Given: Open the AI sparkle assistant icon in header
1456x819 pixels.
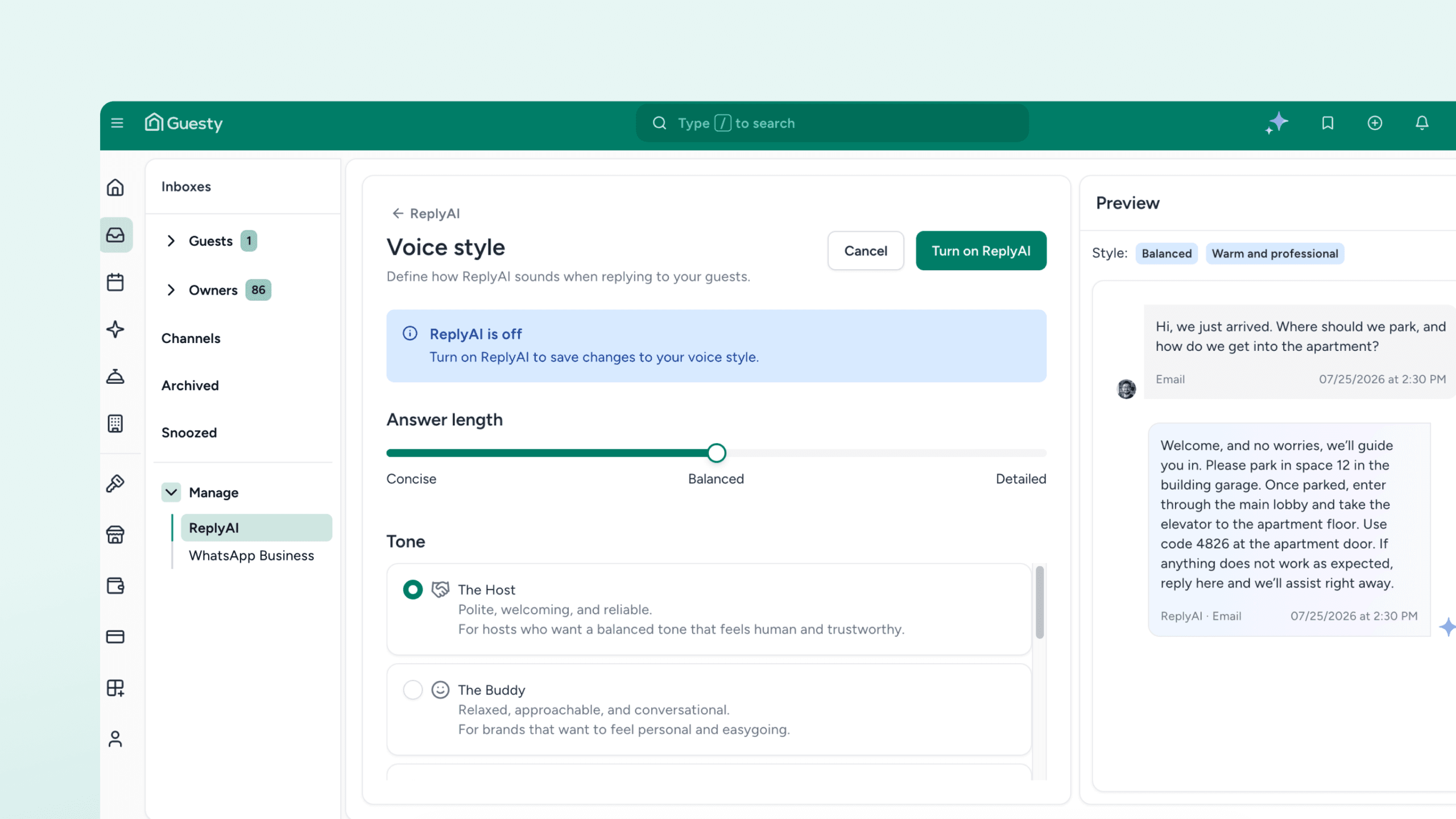Looking at the screenshot, I should (x=1277, y=123).
